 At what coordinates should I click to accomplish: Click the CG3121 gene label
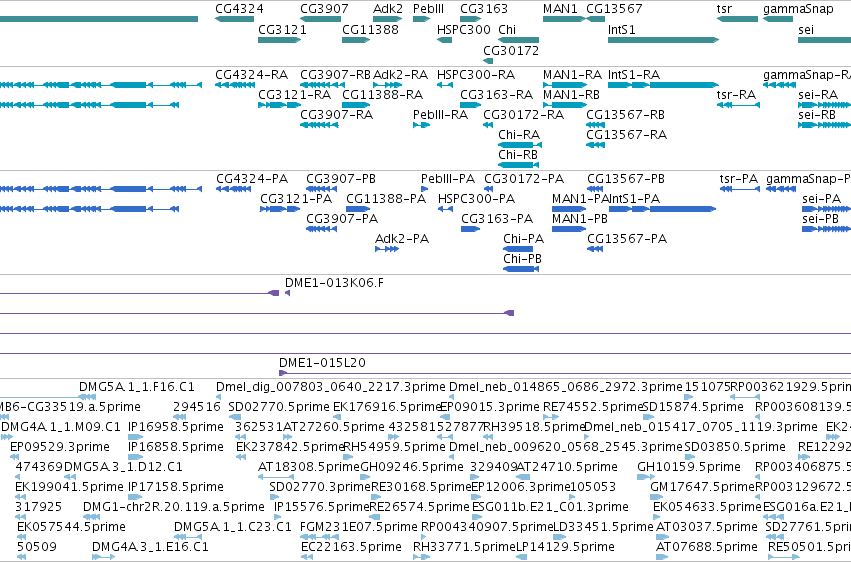click(x=282, y=30)
